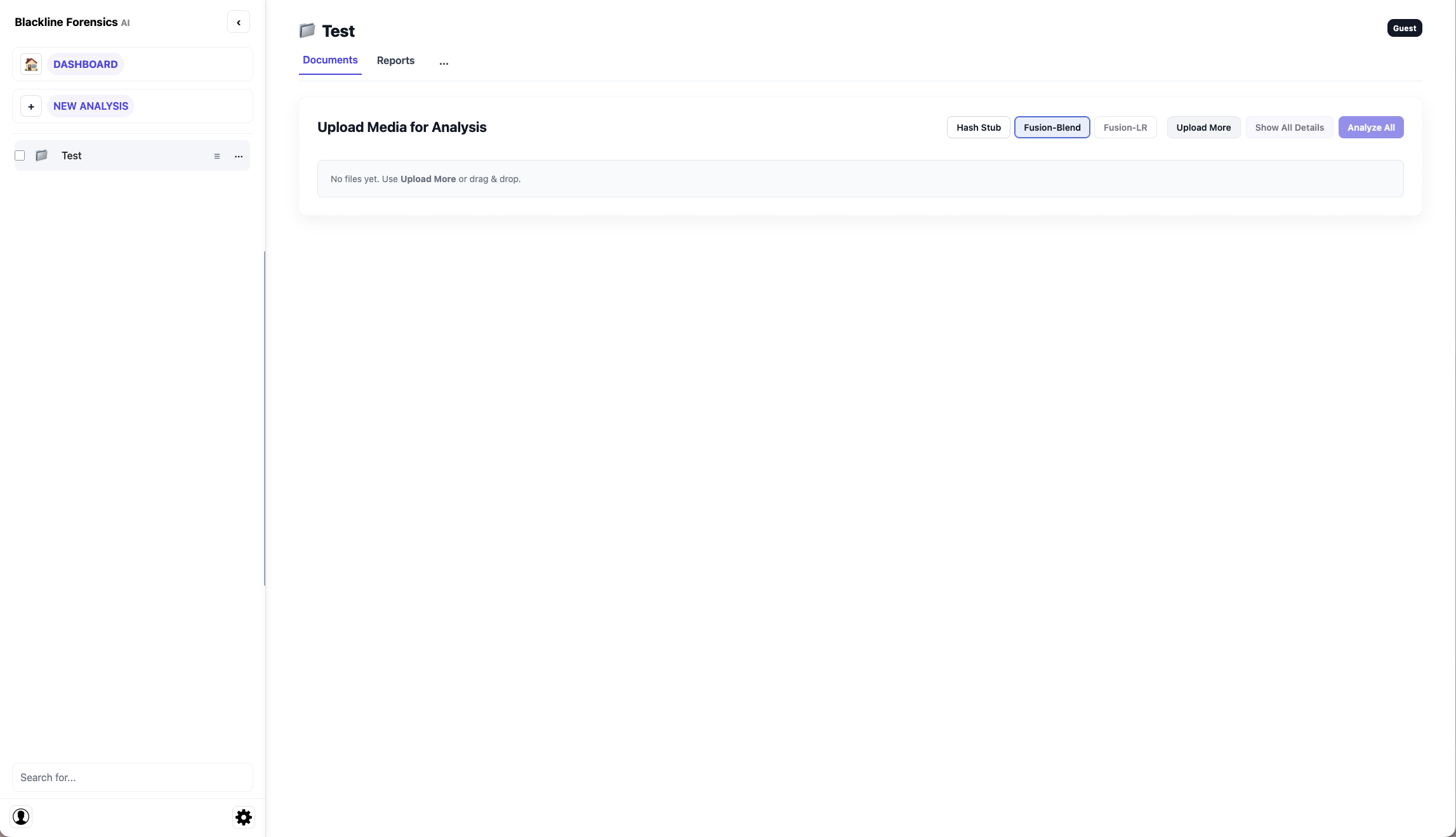This screenshot has width=1456, height=837.
Task: Click the folder icon beside the Test page title
Action: pyautogui.click(x=307, y=30)
